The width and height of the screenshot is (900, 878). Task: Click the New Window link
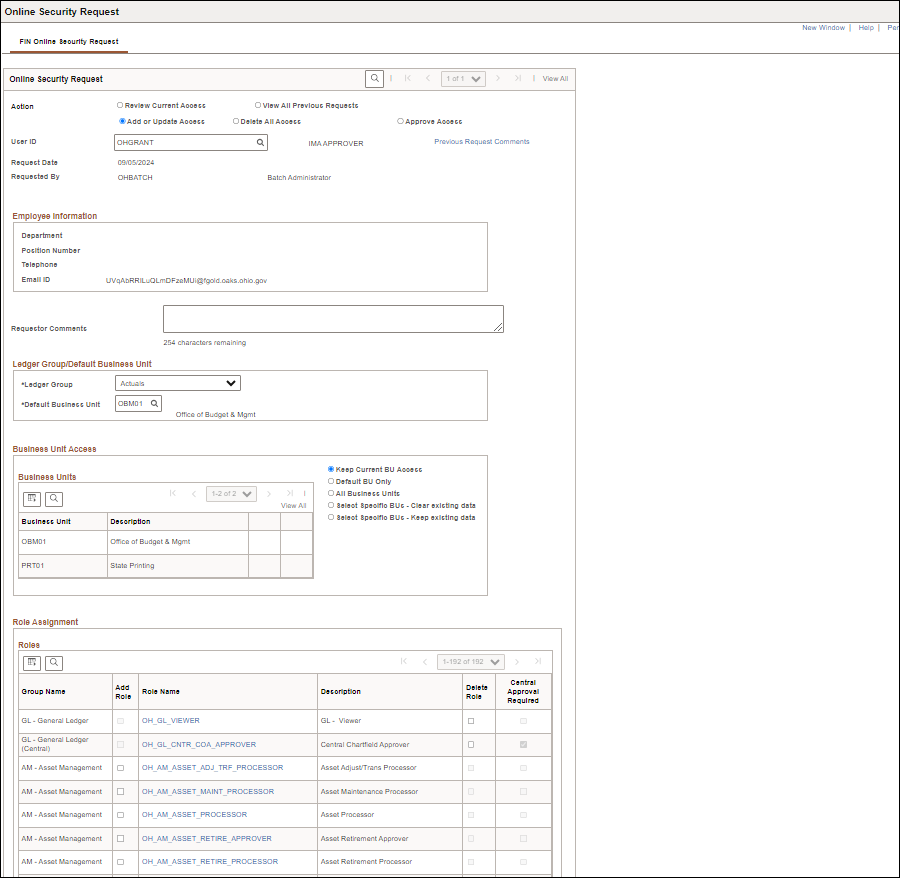pos(823,28)
